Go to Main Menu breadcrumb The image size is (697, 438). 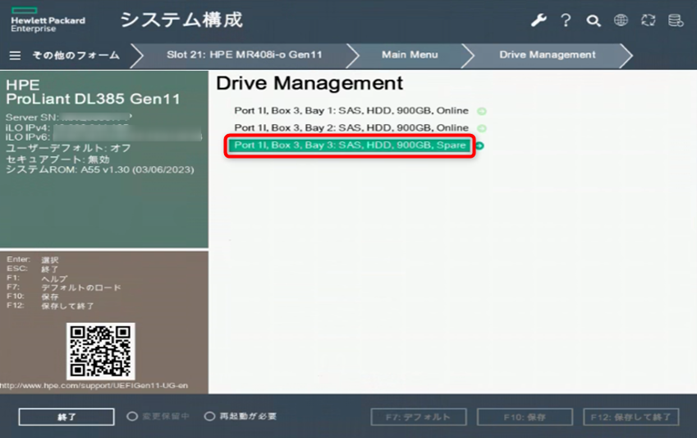(x=408, y=55)
